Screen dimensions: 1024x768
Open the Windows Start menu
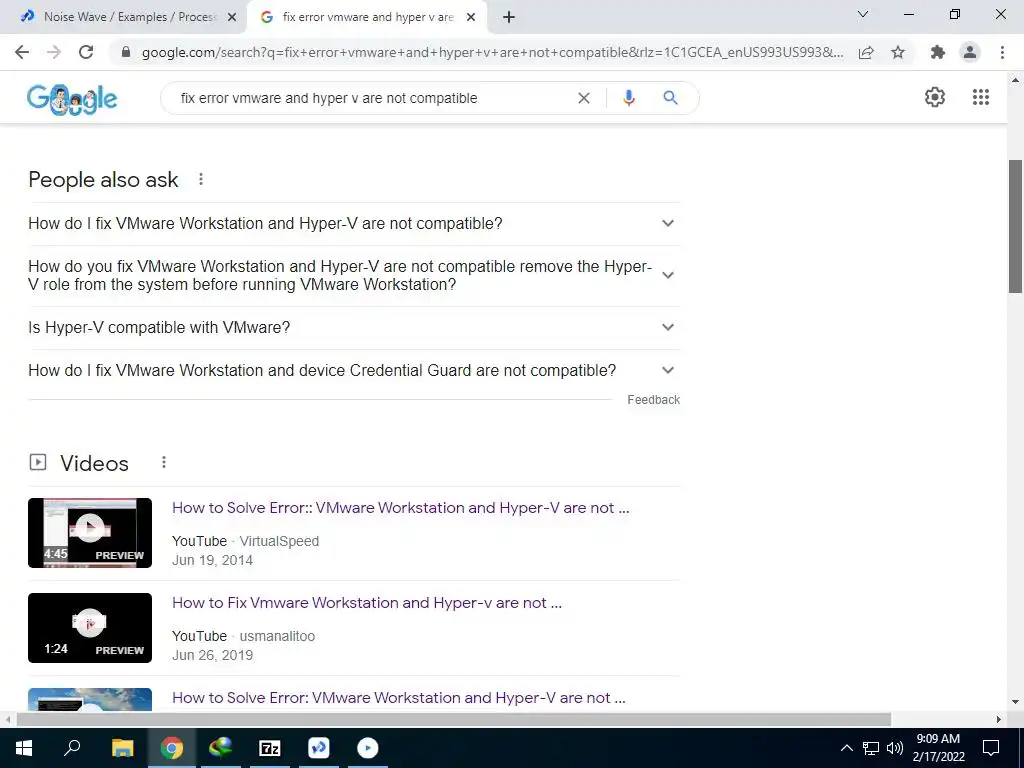[x=24, y=748]
